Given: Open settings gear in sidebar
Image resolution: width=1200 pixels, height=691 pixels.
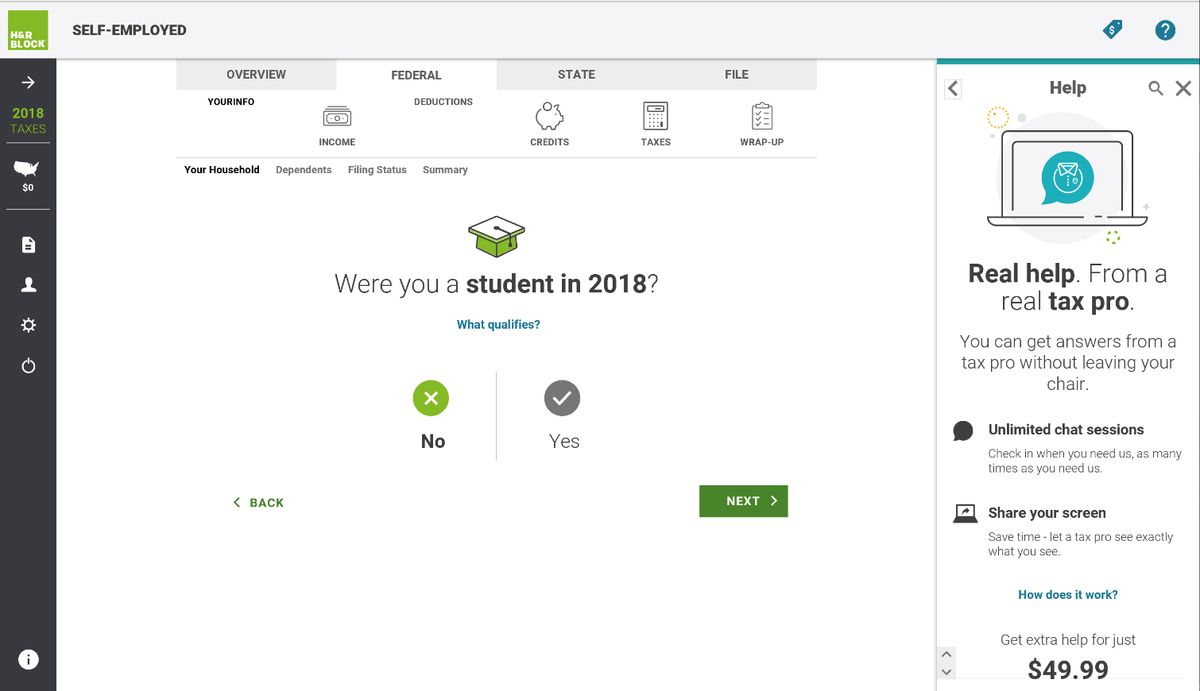Looking at the screenshot, I should 28,325.
